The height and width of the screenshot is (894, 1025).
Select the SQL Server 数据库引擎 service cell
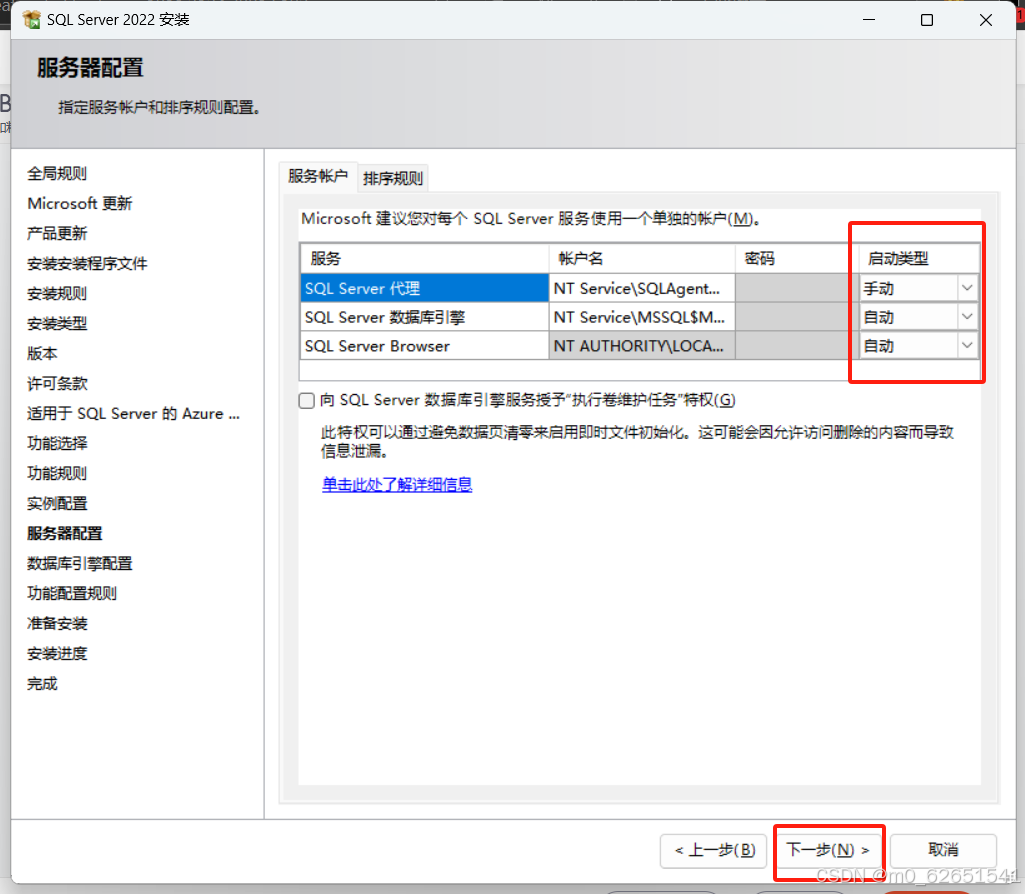click(424, 317)
